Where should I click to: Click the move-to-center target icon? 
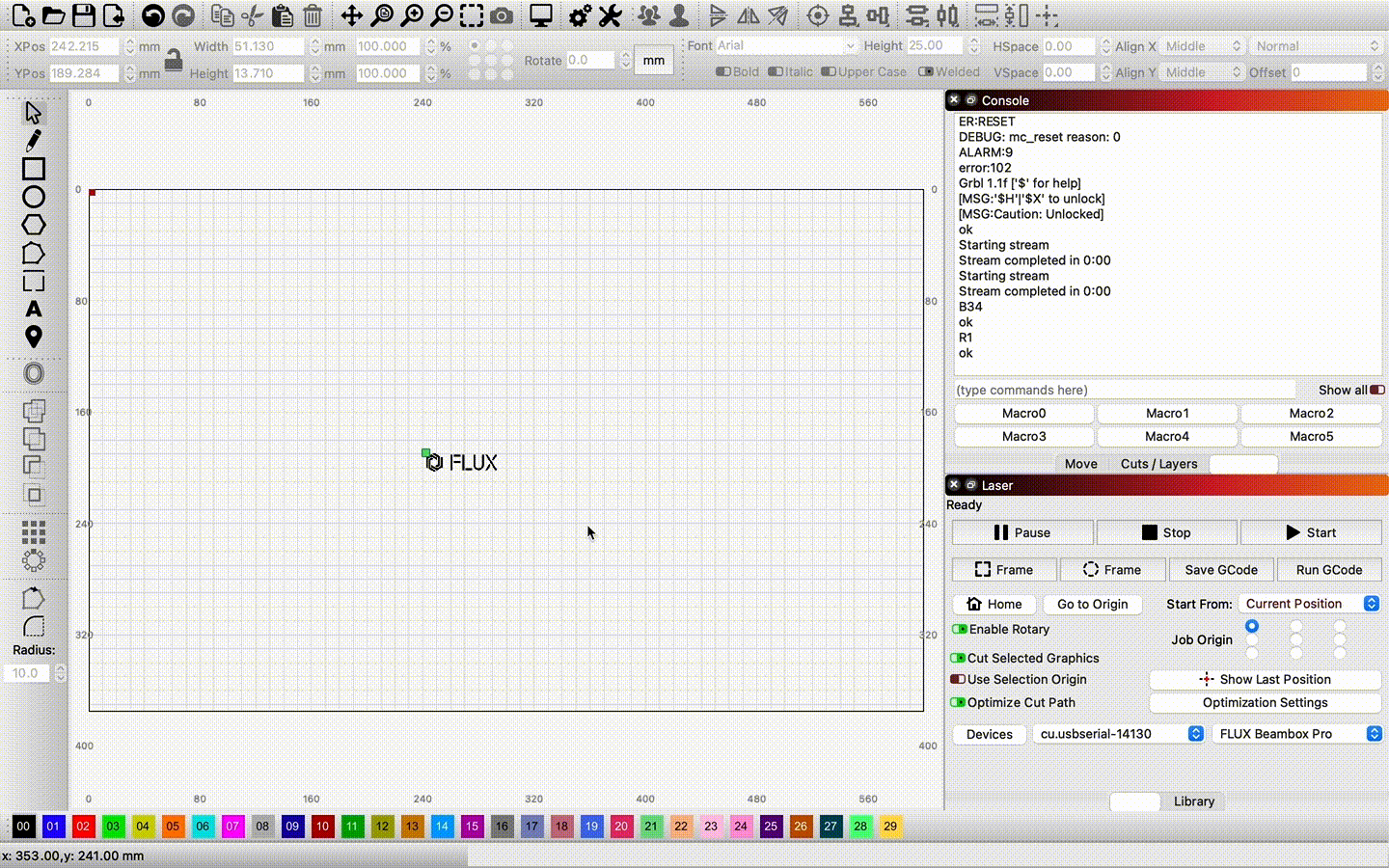pos(817,15)
